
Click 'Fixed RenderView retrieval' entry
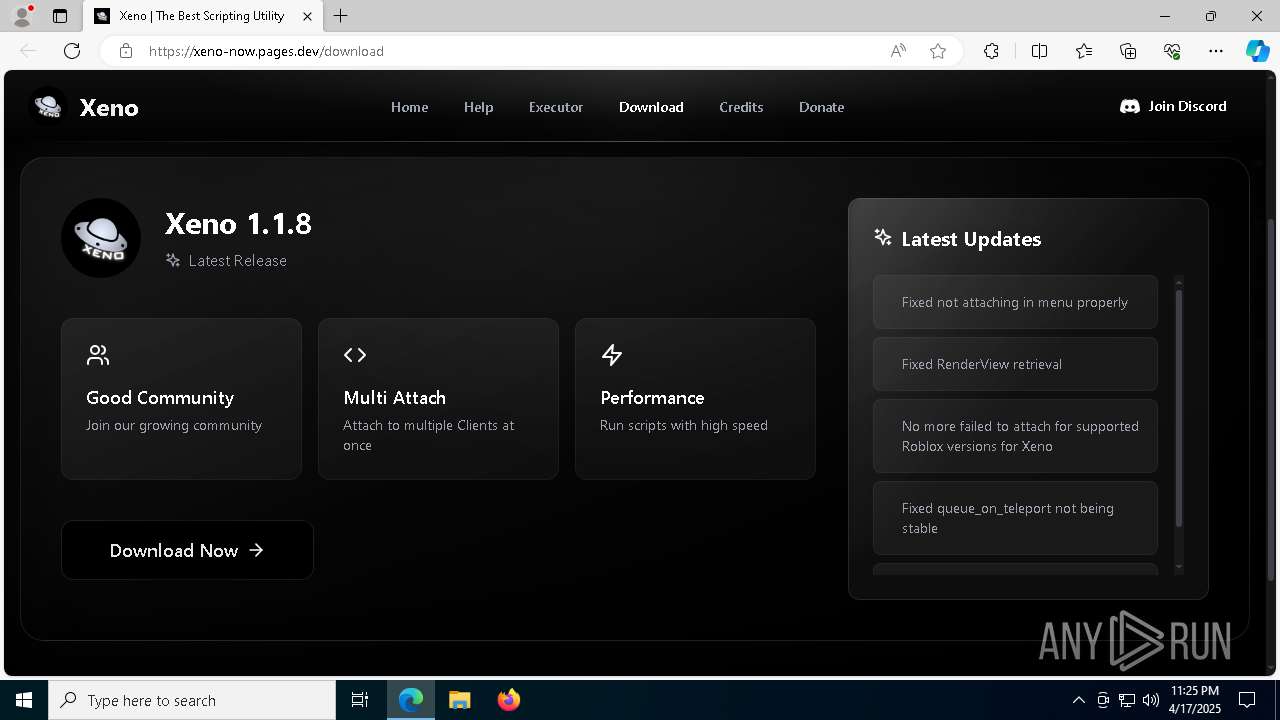1015,364
